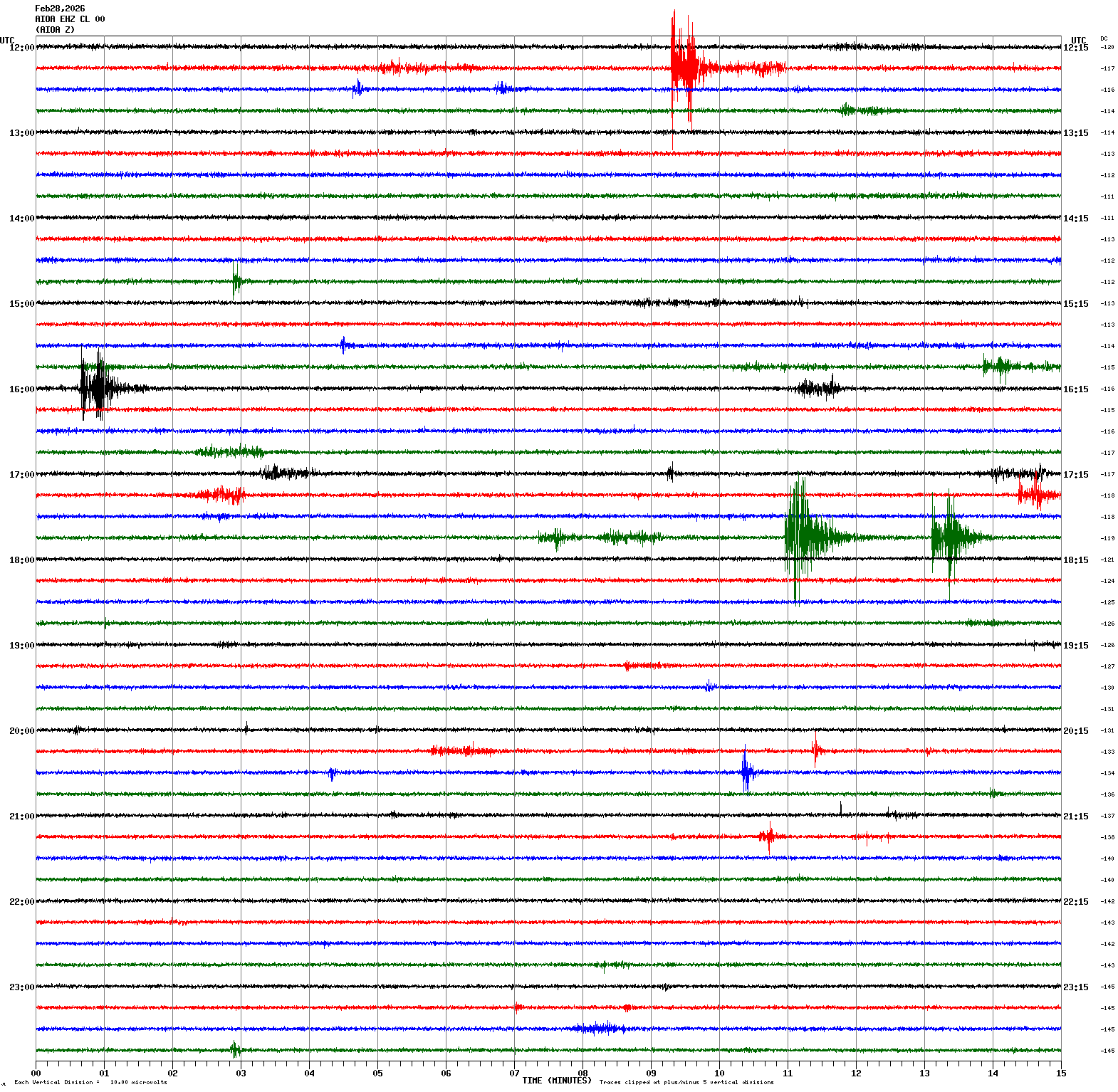Select the 15 minute tick label on bottom axis
This screenshot has height=1092, width=1118.
tap(1061, 1073)
